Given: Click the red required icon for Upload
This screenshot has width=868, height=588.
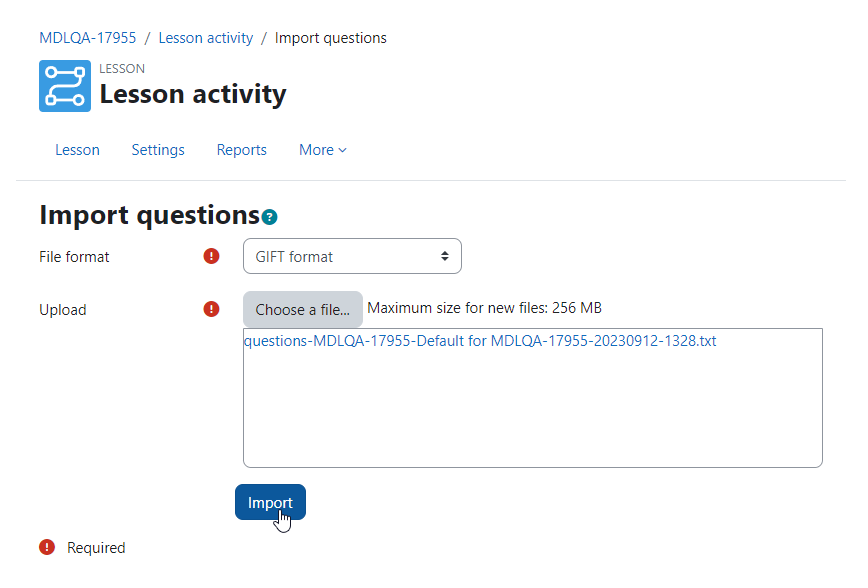Looking at the screenshot, I should (211, 309).
